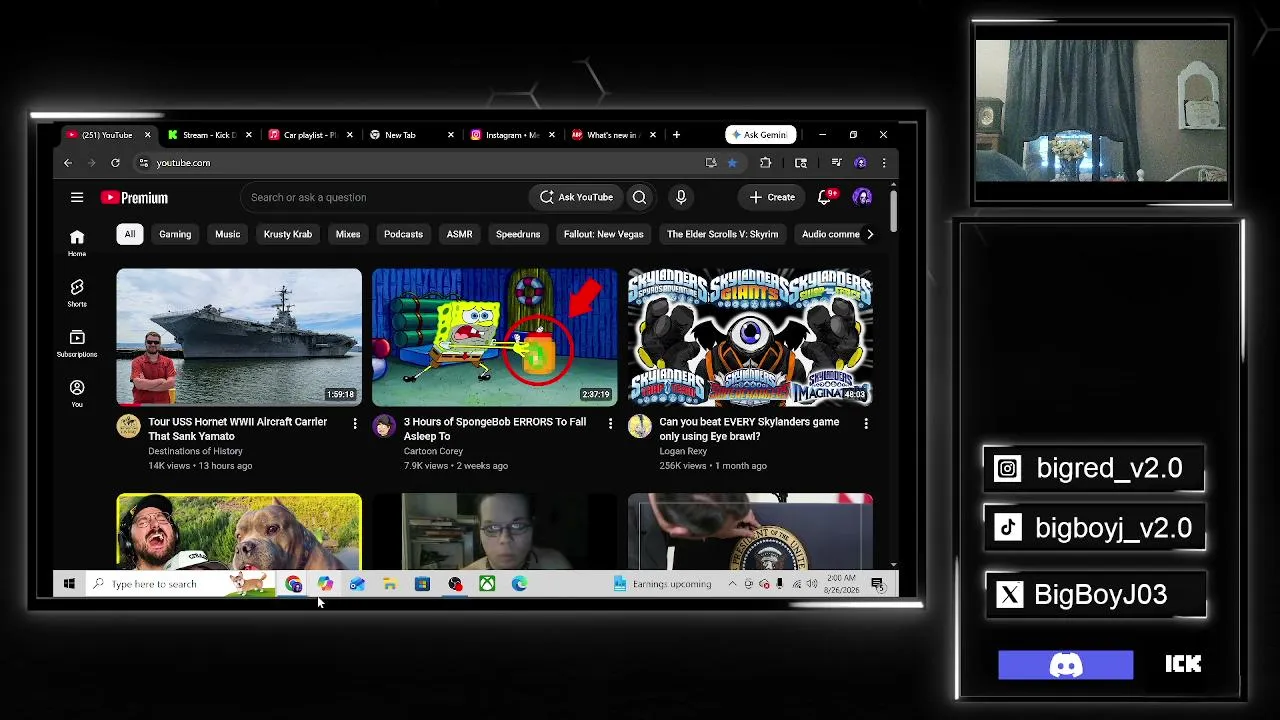Open the Chrome profile icon in toolbar
Screen dimensions: 1280x720
tap(860, 163)
